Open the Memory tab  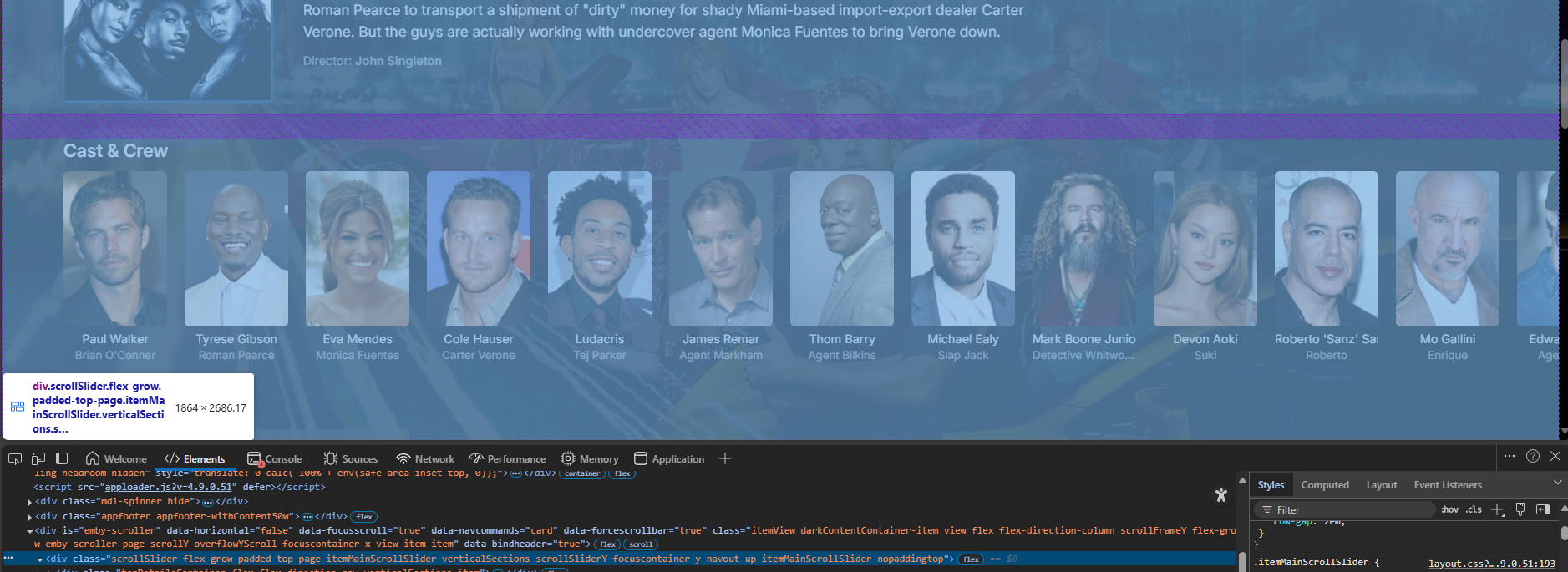coord(590,458)
